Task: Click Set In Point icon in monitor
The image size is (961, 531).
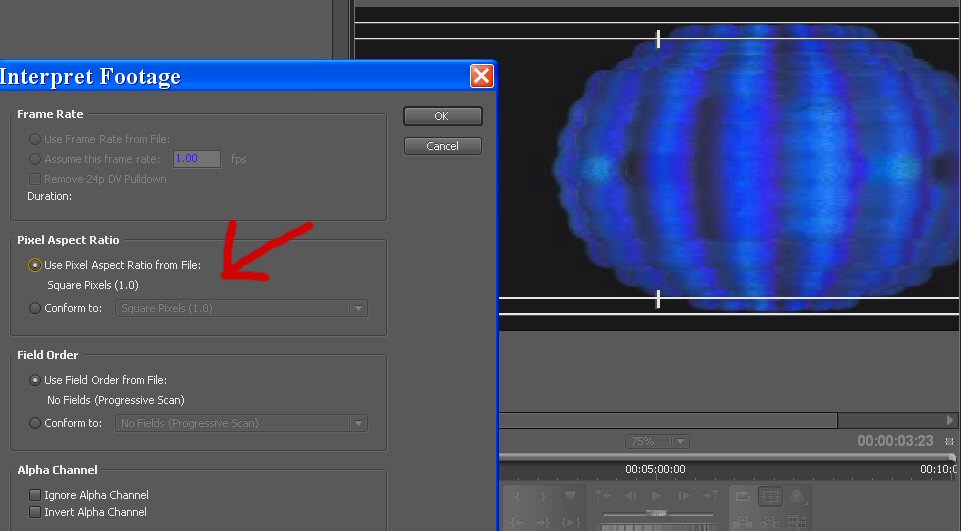Action: point(517,497)
